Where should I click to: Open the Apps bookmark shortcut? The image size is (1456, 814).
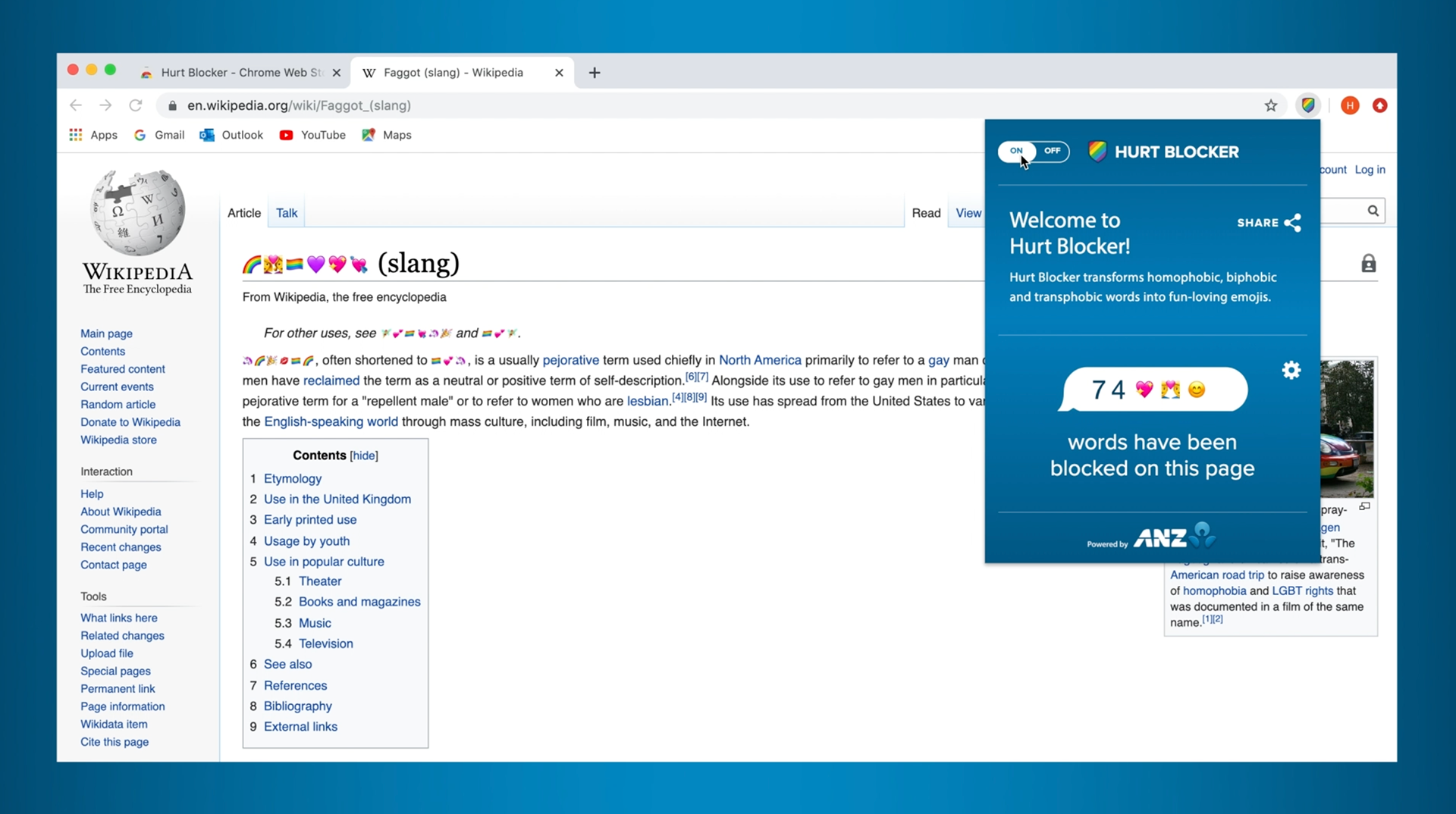pyautogui.click(x=93, y=135)
